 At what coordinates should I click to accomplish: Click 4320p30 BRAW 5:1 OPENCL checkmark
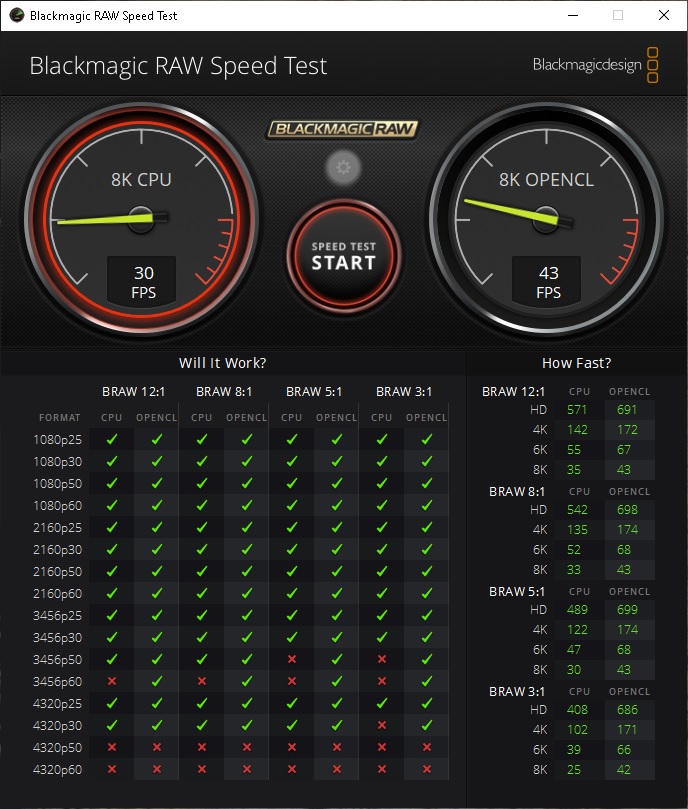(x=337, y=725)
